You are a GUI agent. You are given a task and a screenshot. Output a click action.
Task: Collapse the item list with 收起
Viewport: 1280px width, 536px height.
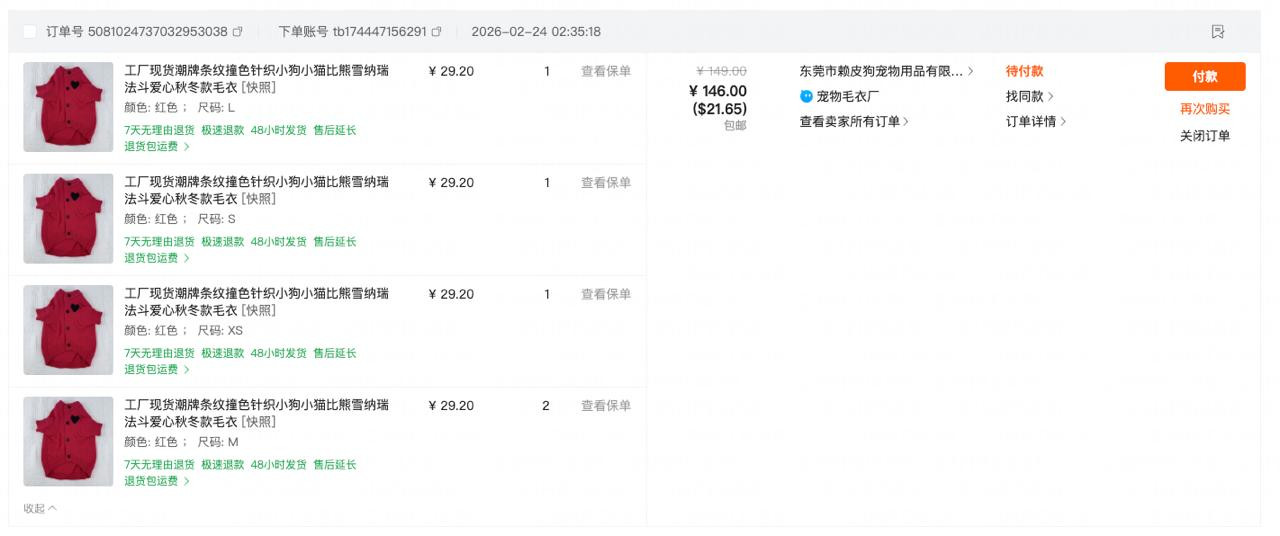point(40,508)
